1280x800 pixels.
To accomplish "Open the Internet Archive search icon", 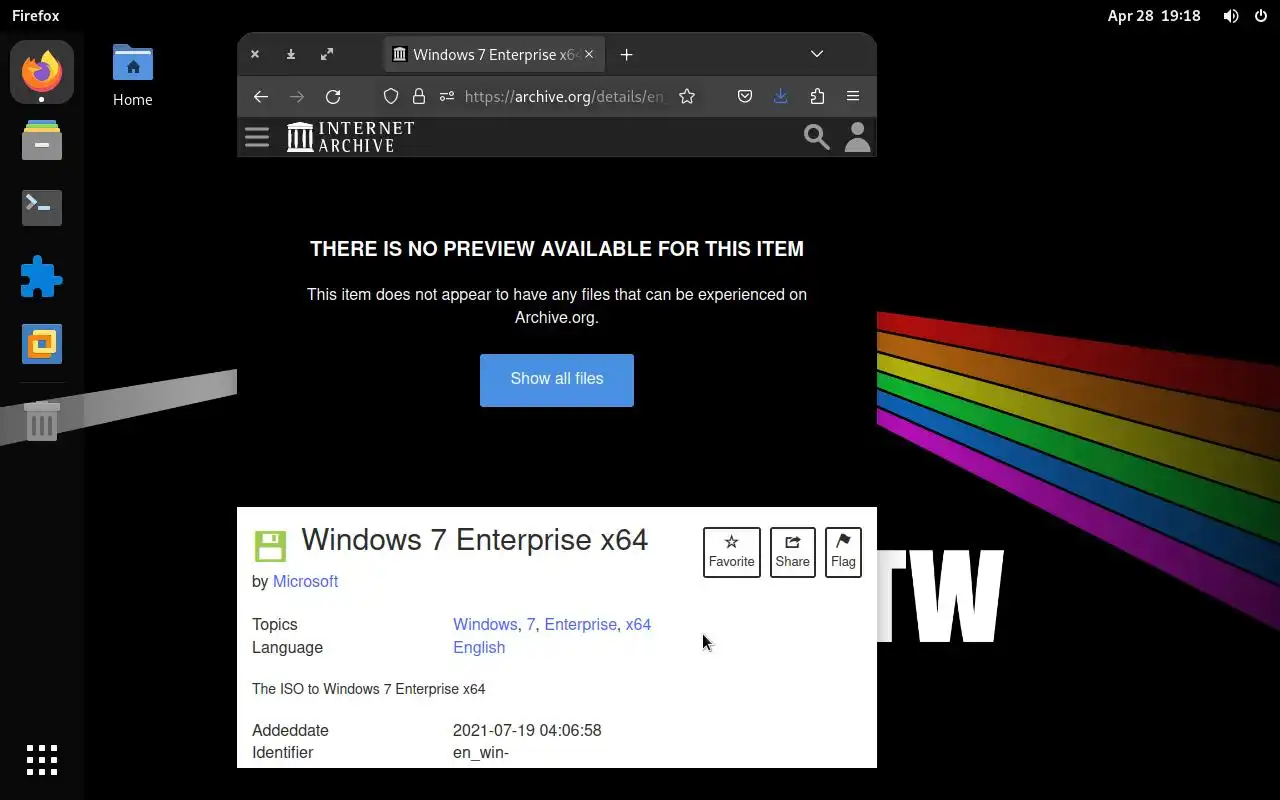I will (x=817, y=137).
